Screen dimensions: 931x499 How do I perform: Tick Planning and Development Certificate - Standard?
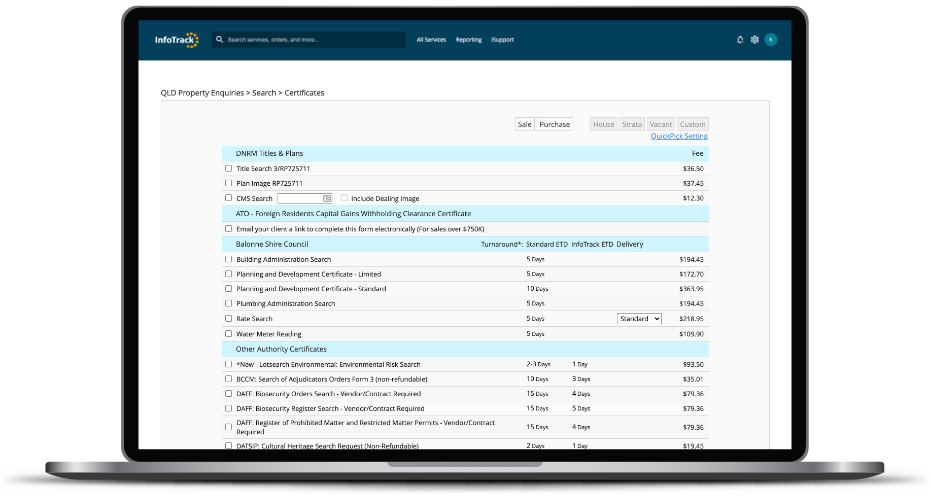(x=229, y=289)
